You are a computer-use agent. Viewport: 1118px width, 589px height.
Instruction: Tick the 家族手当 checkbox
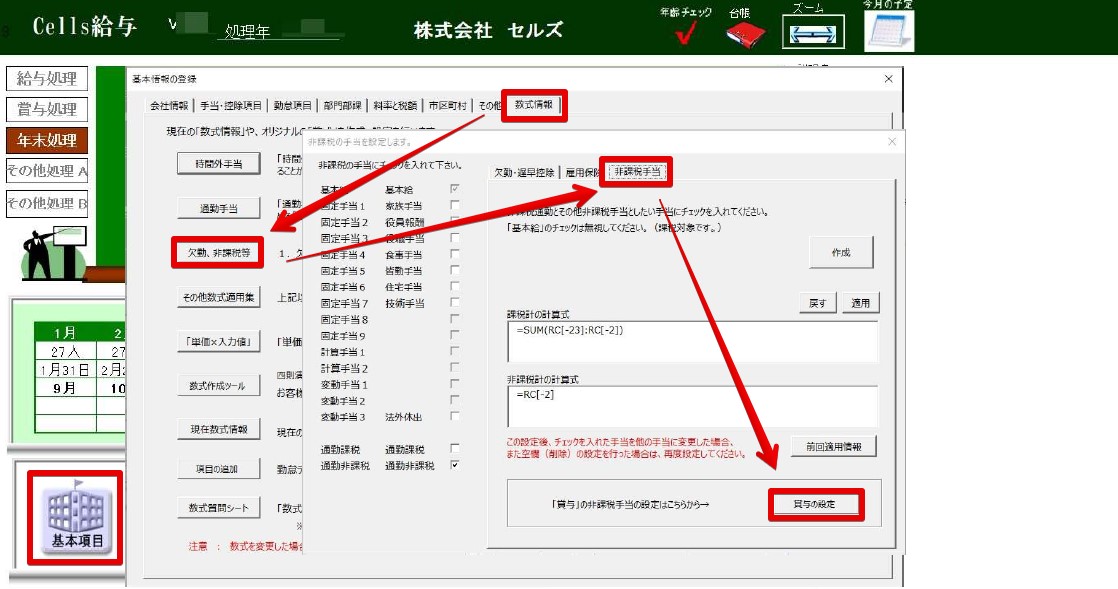pos(455,206)
